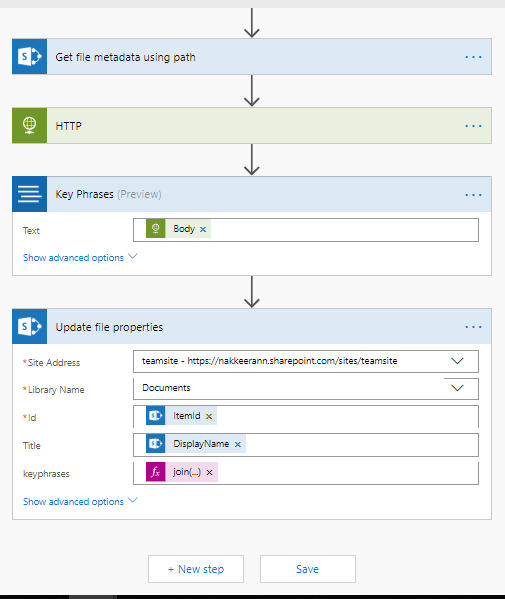Click inside the keyphrases input field
The image size is (505, 599).
(306, 473)
